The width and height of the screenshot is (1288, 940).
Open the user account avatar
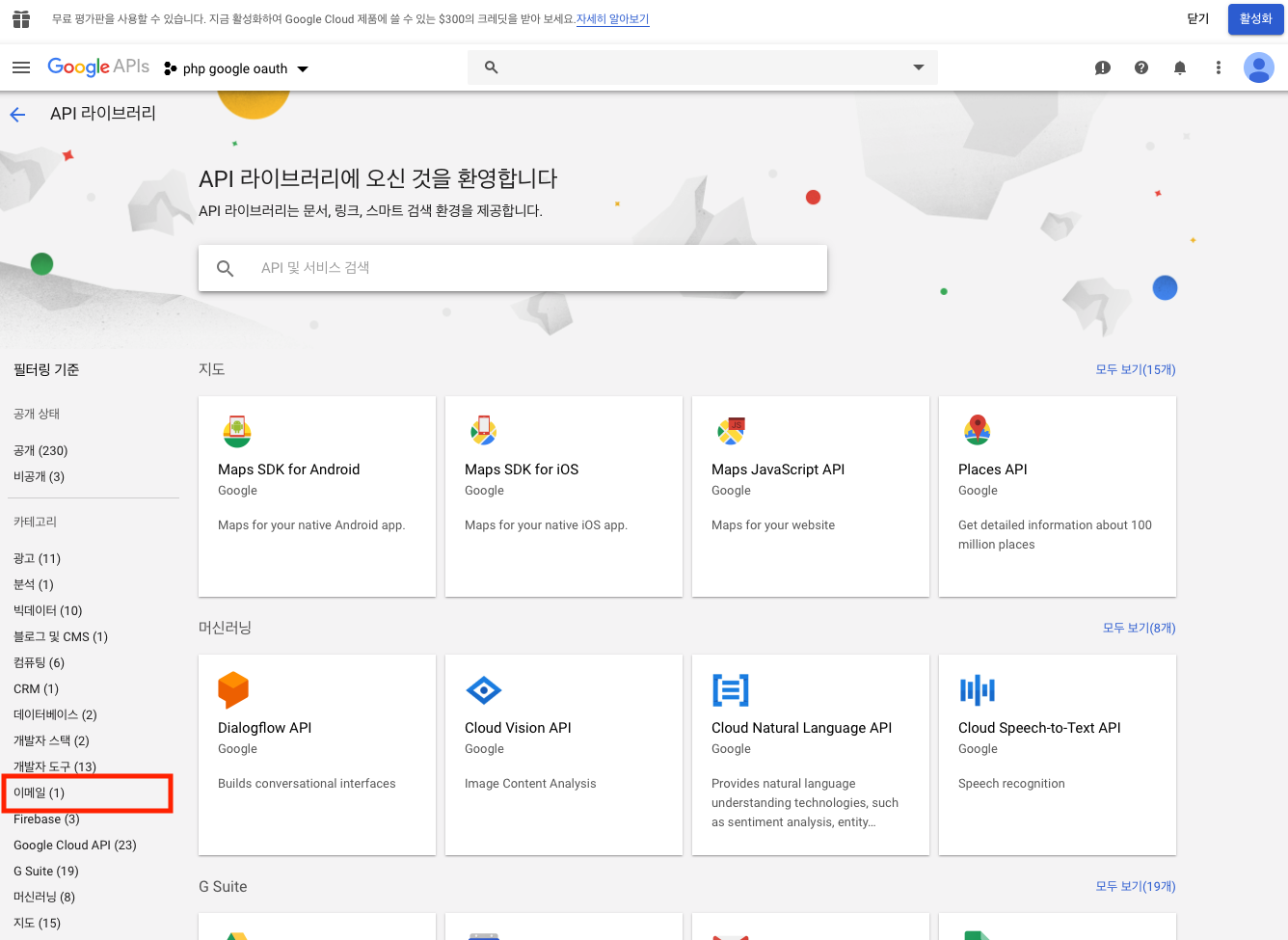tap(1259, 67)
